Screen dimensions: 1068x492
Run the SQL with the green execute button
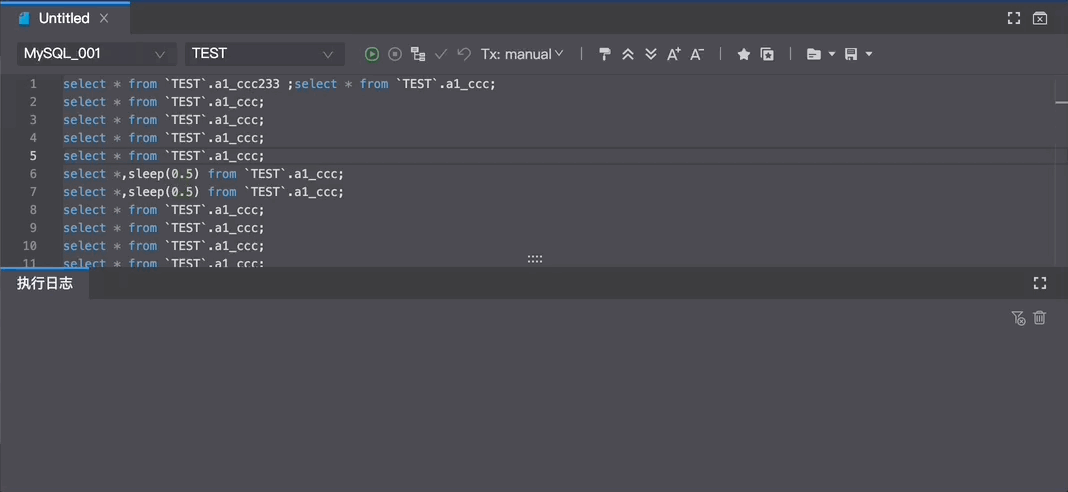point(371,54)
